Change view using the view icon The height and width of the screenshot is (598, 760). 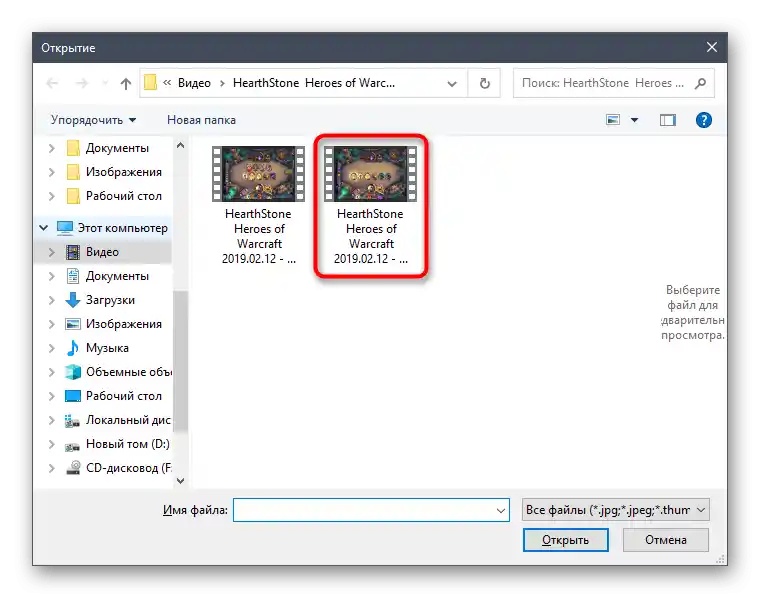point(613,119)
